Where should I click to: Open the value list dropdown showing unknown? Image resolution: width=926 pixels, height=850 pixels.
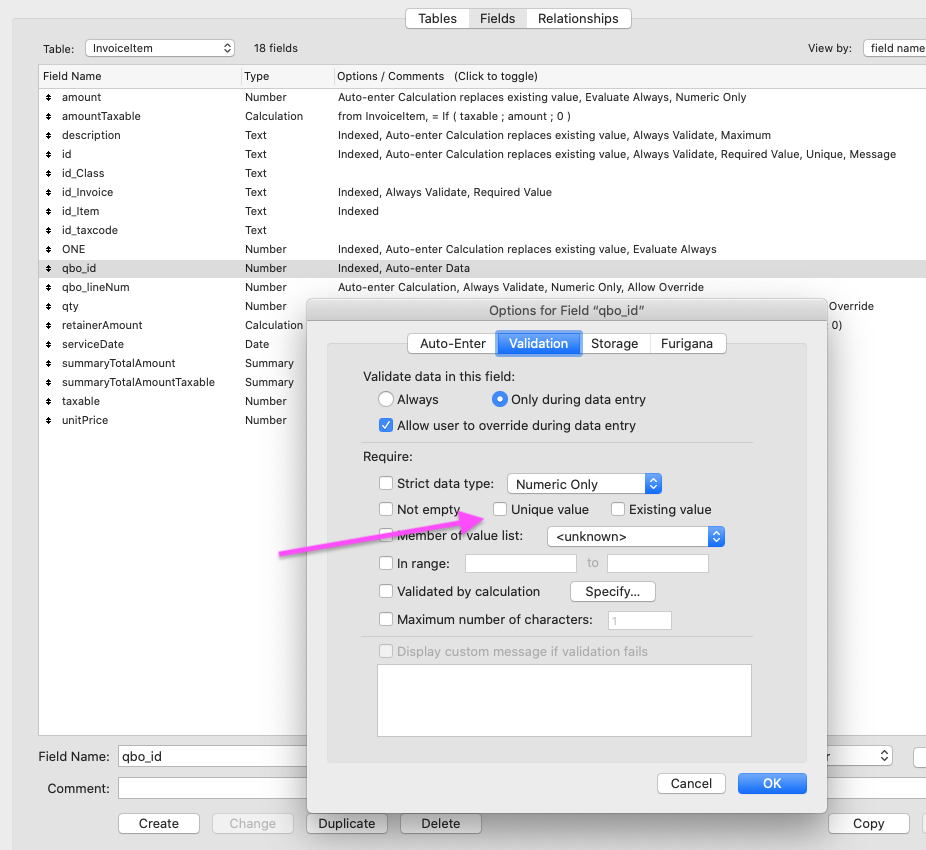tap(635, 536)
